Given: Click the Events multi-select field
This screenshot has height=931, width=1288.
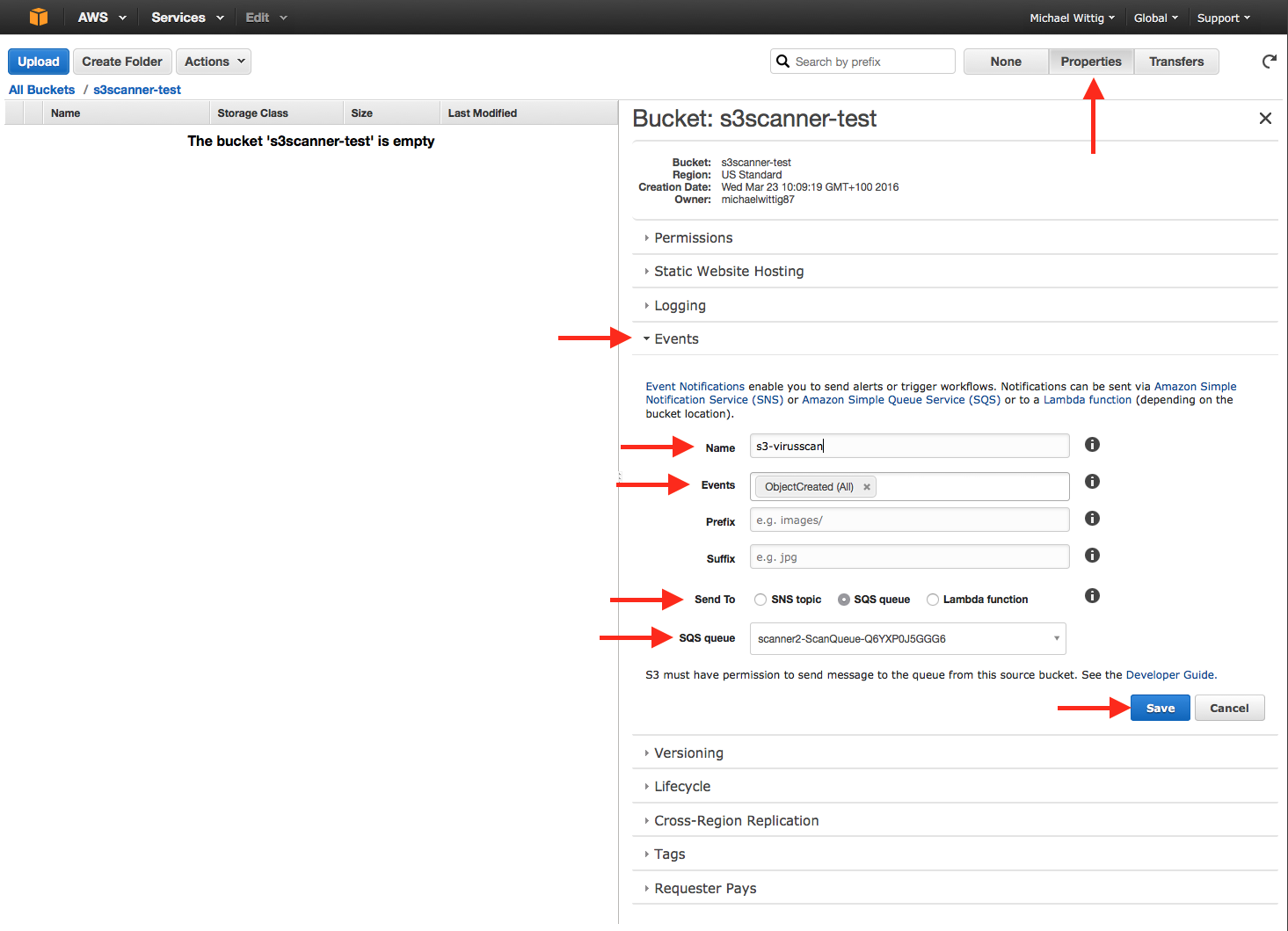Looking at the screenshot, I should (910, 486).
